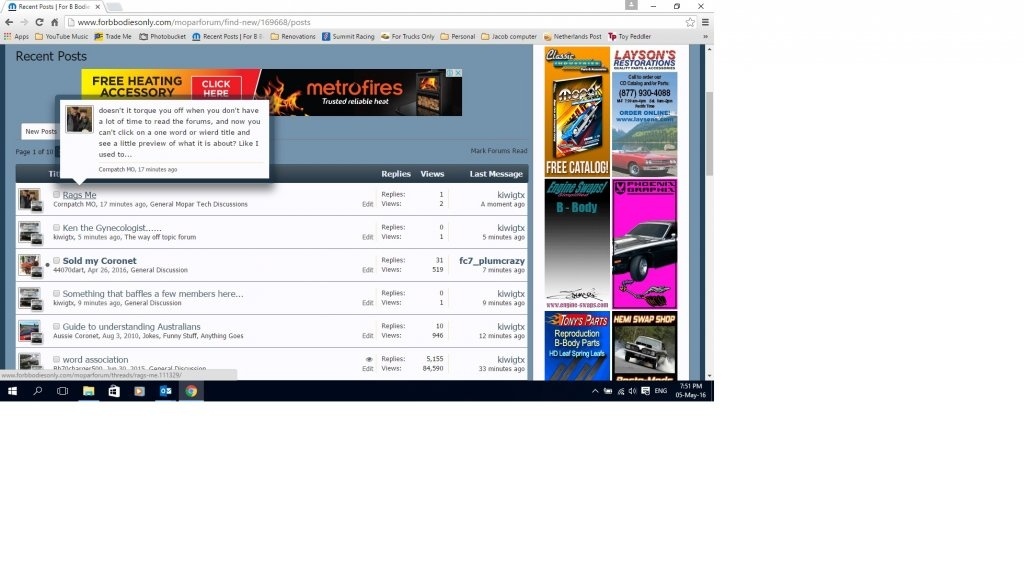Image resolution: width=1024 pixels, height=576 pixels.
Task: Tick the checkbox beside Rags Me thread
Action: [x=57, y=195]
